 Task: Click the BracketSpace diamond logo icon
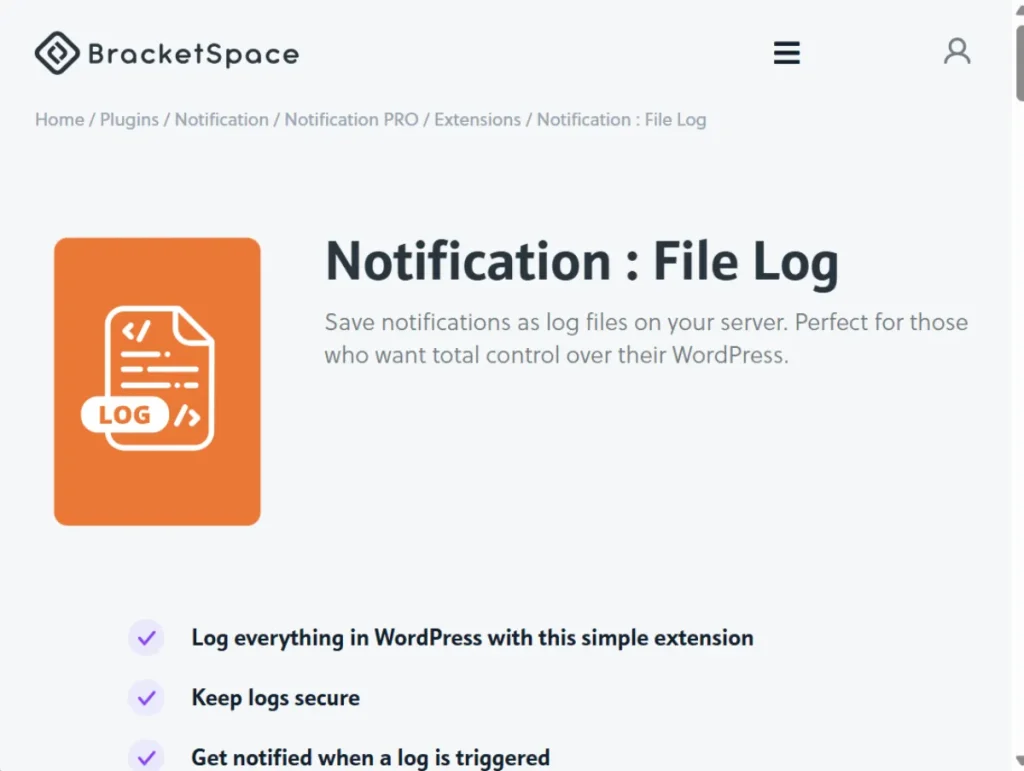tap(57, 51)
